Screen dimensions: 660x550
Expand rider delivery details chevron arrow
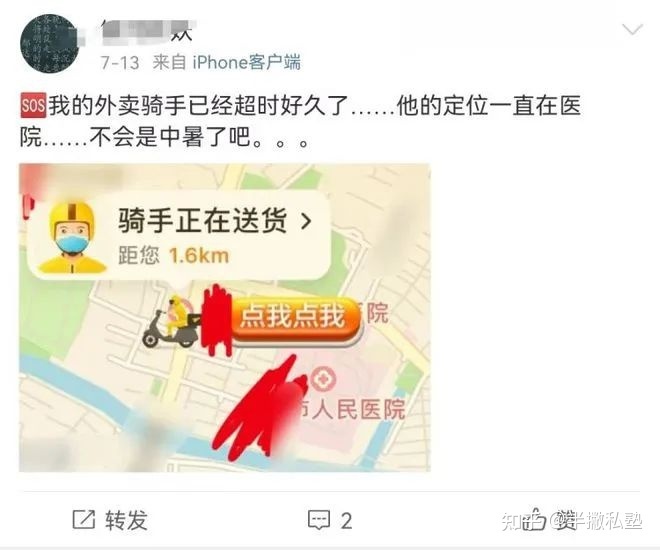pos(307,221)
